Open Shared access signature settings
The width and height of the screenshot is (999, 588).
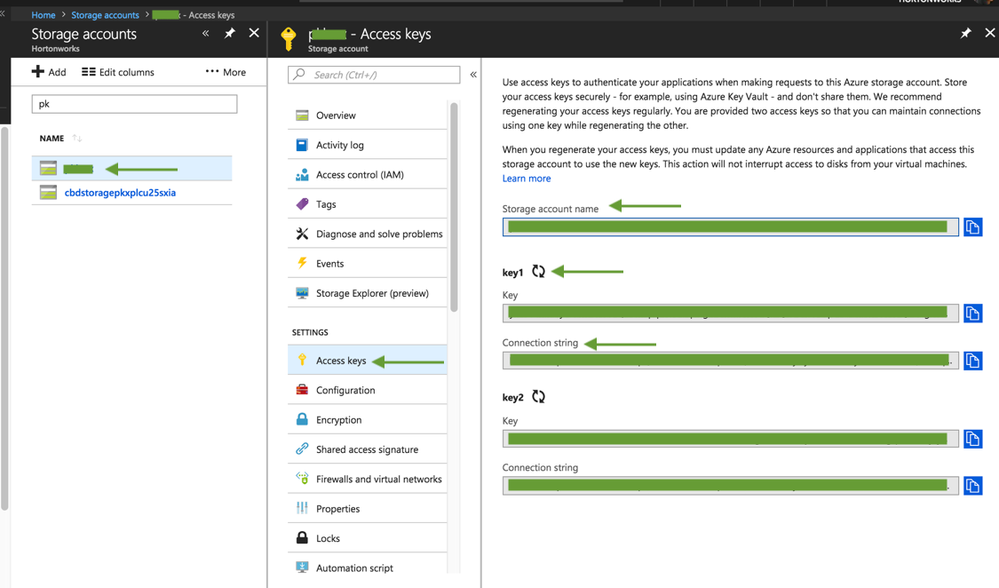[367, 450]
